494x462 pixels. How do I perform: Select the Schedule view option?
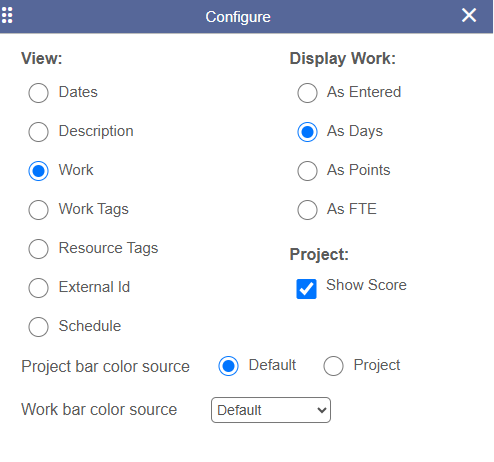(x=38, y=327)
